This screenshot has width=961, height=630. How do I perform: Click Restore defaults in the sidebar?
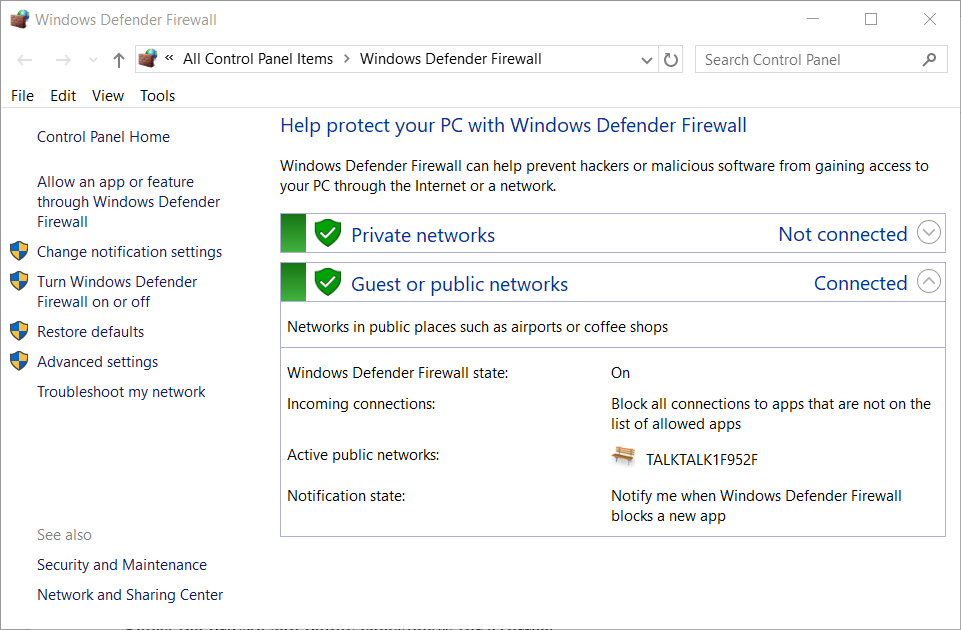click(90, 332)
